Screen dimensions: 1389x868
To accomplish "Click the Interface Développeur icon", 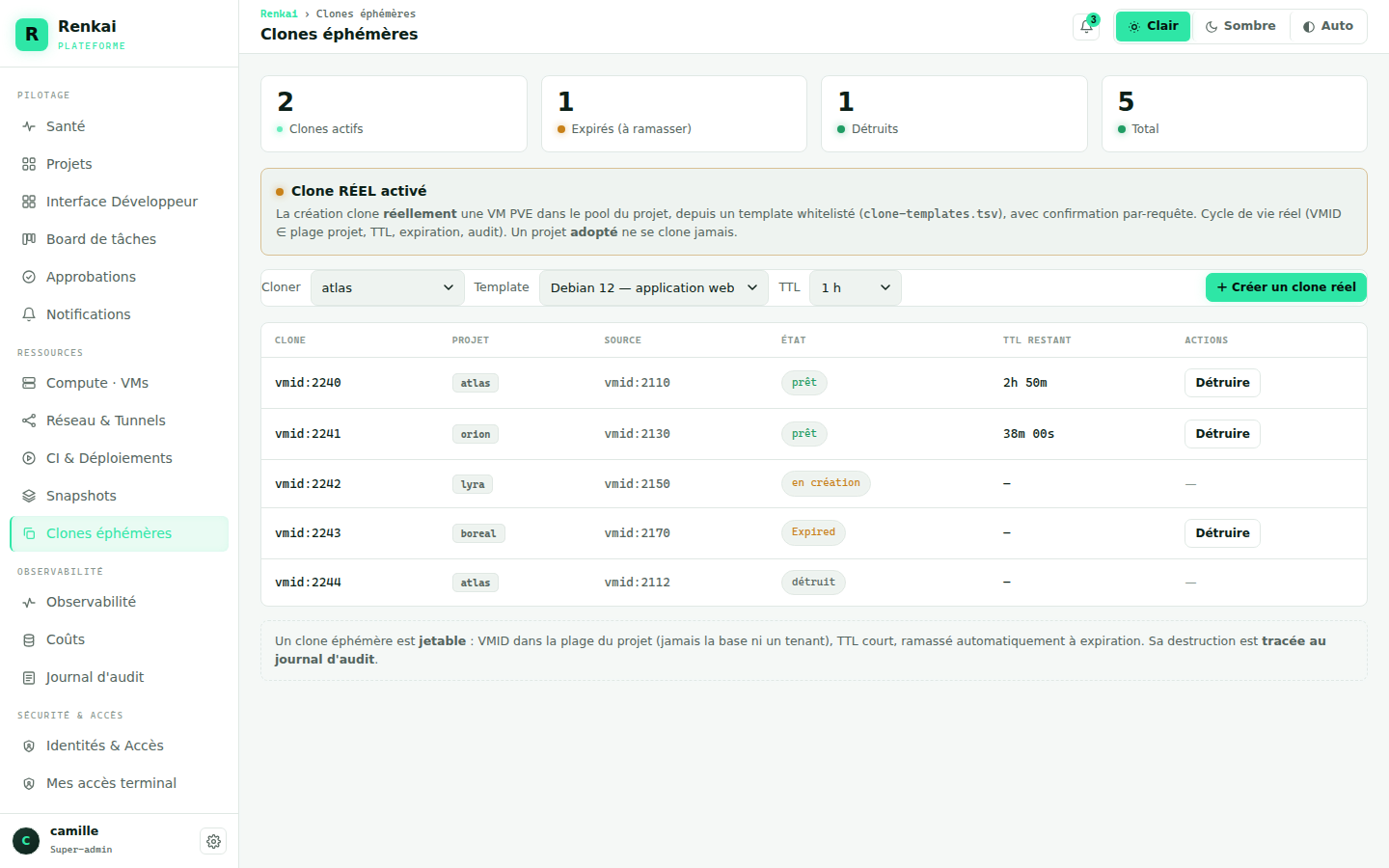I will [29, 202].
